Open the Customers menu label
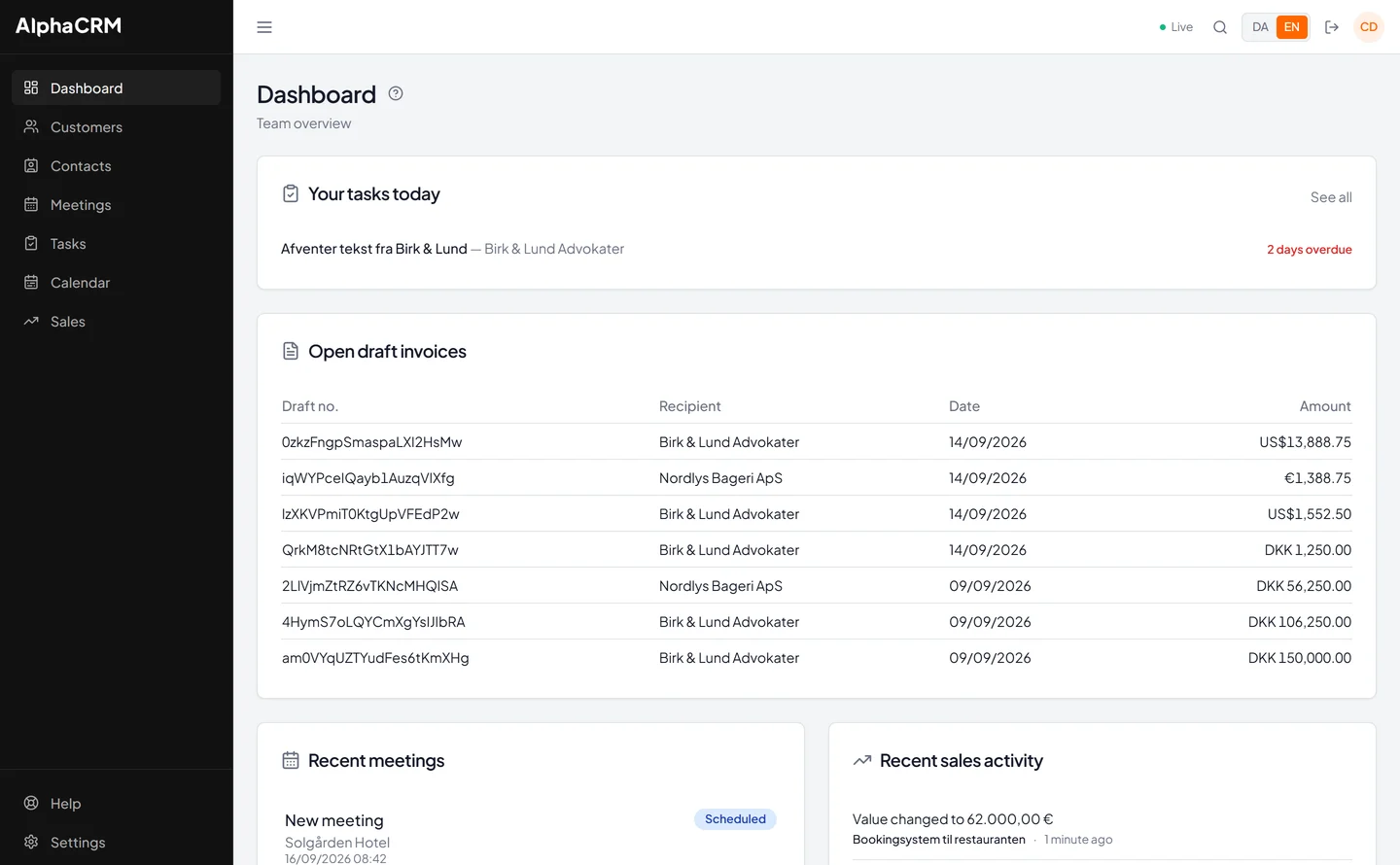The image size is (1400, 865). click(x=87, y=127)
